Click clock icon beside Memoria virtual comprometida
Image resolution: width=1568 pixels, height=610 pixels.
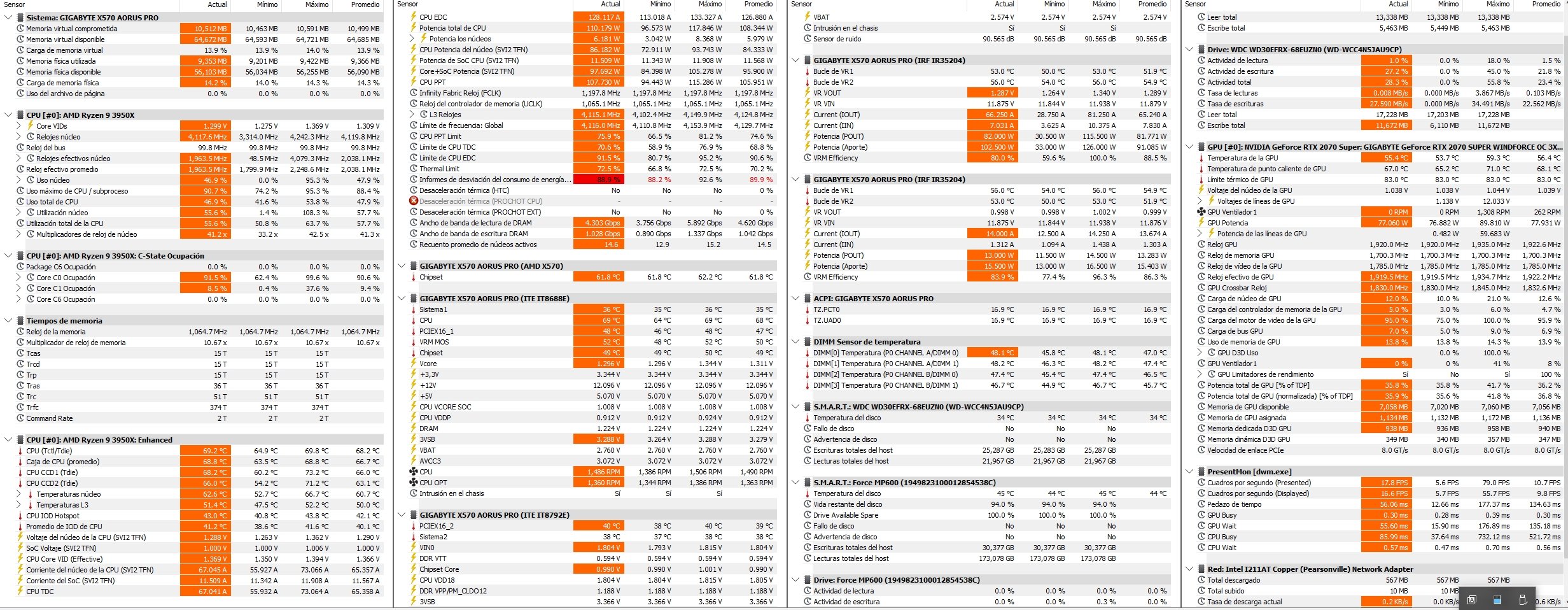click(x=20, y=29)
